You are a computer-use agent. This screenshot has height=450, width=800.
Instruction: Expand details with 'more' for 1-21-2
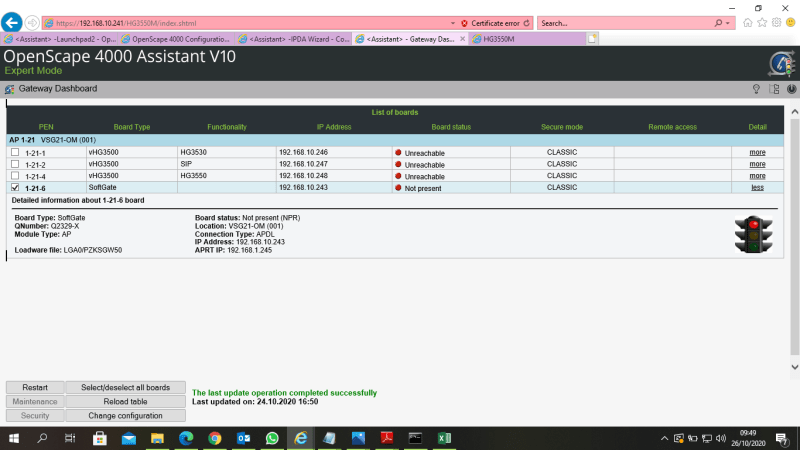757,164
